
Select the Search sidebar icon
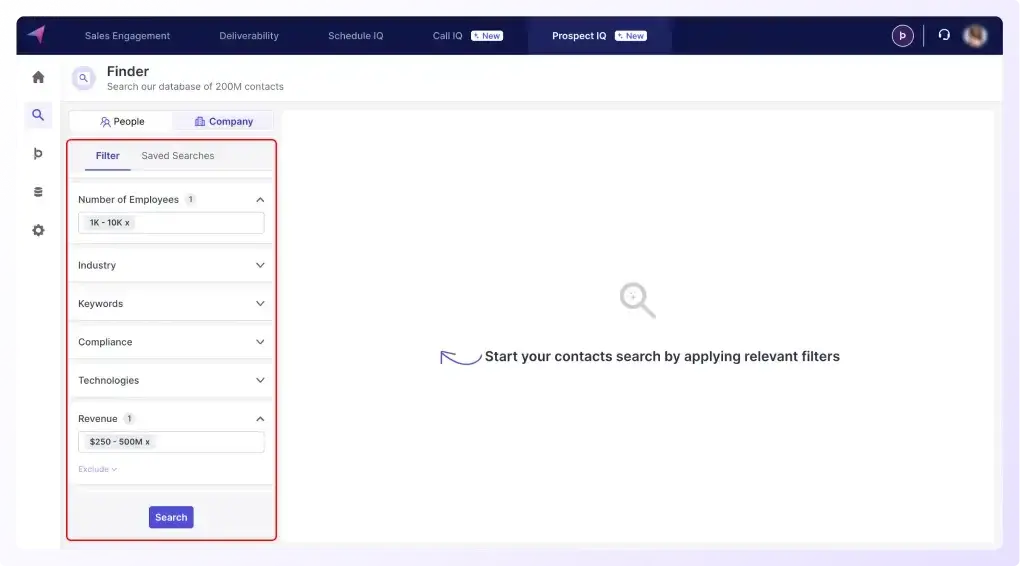pyautogui.click(x=38, y=115)
